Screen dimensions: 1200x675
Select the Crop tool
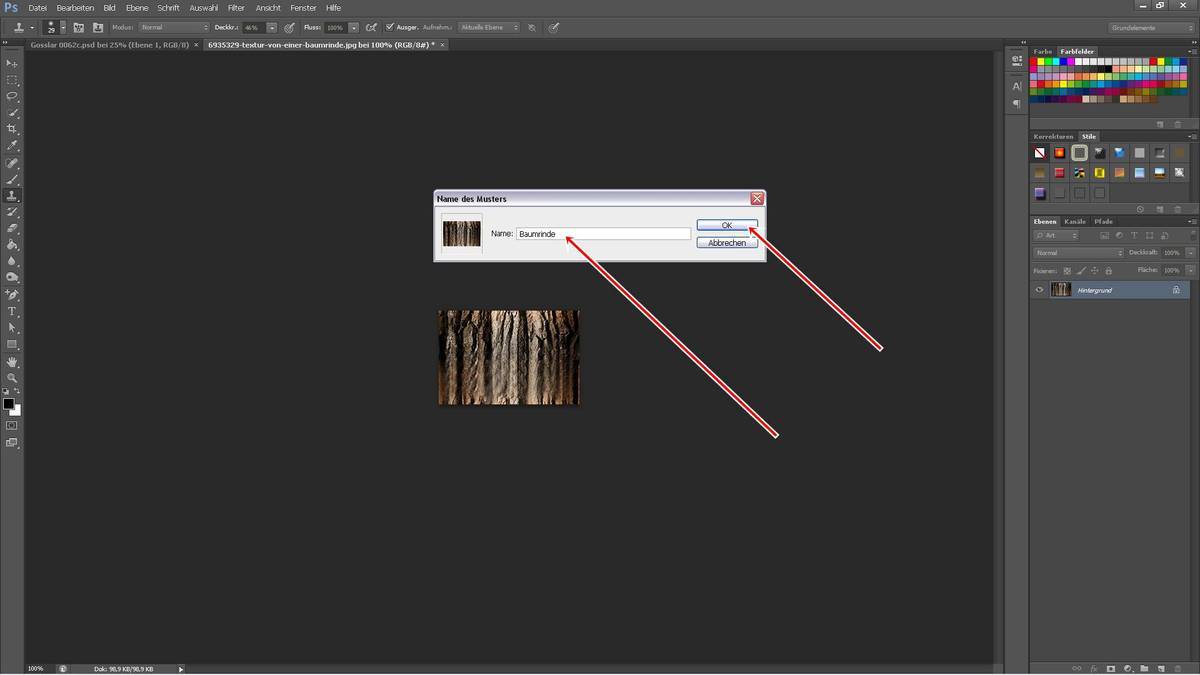[12, 129]
